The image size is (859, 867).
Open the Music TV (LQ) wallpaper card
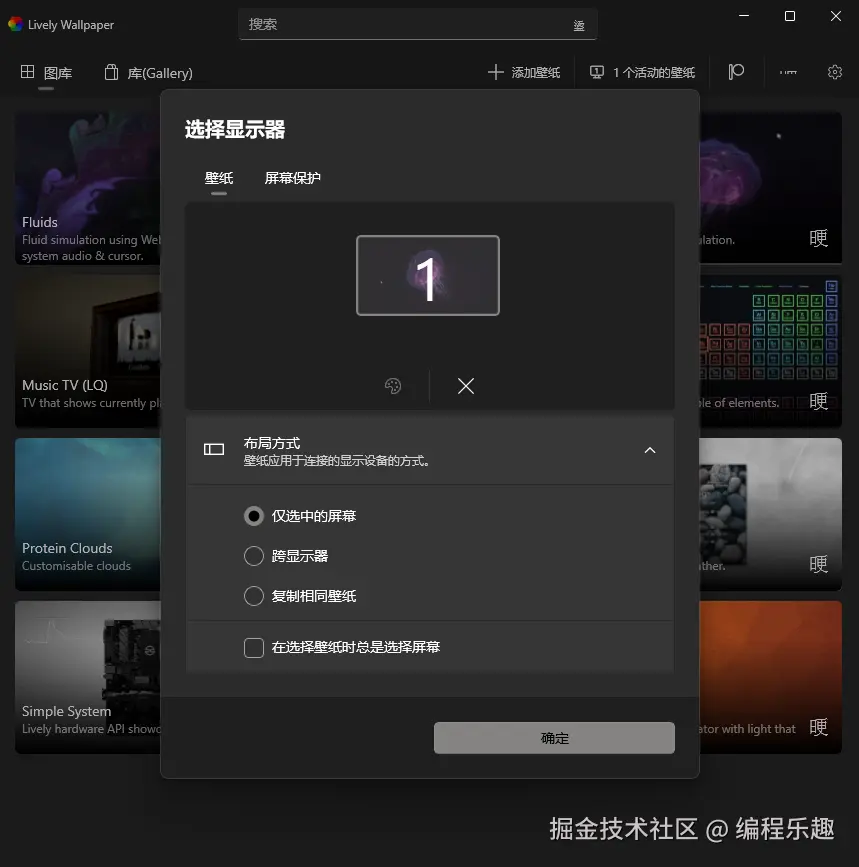(88, 351)
